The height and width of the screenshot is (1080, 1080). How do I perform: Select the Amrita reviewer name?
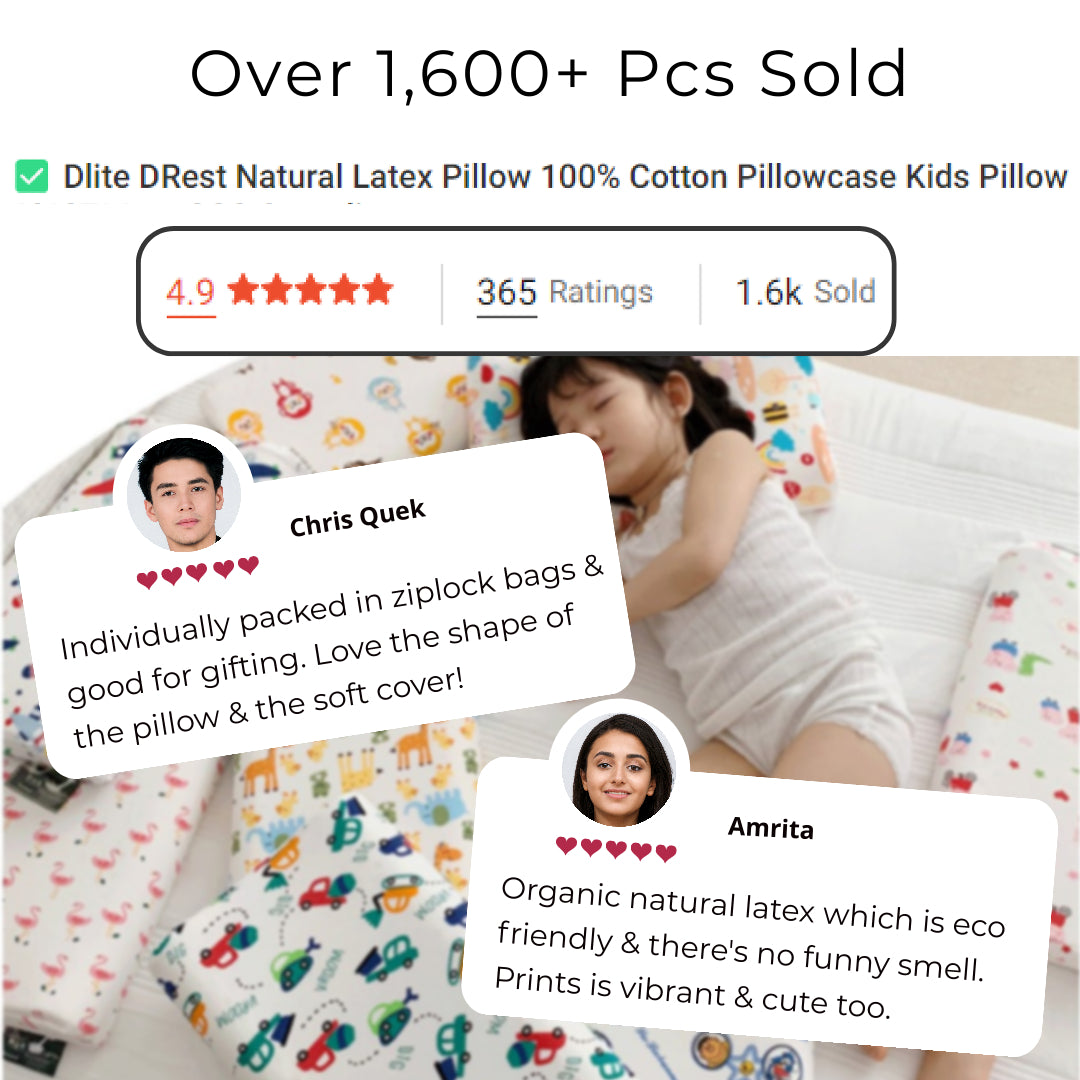click(x=771, y=827)
